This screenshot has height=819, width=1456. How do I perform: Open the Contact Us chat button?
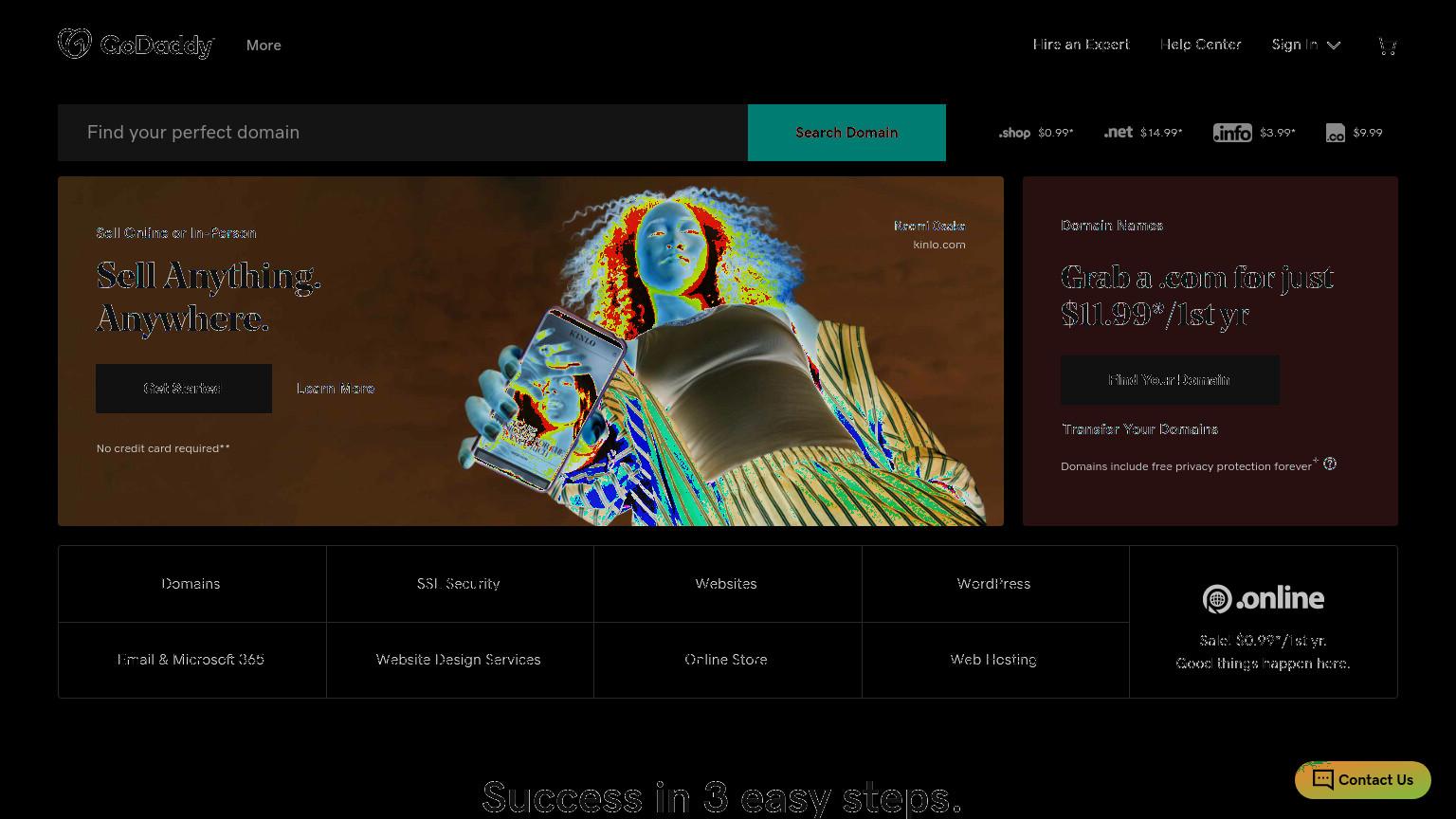coord(1362,780)
